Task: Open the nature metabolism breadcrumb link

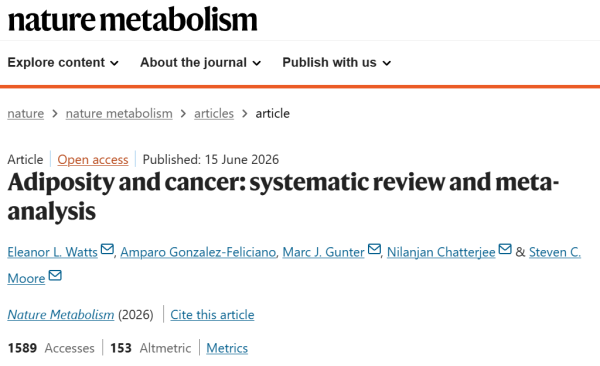Action: pos(119,114)
